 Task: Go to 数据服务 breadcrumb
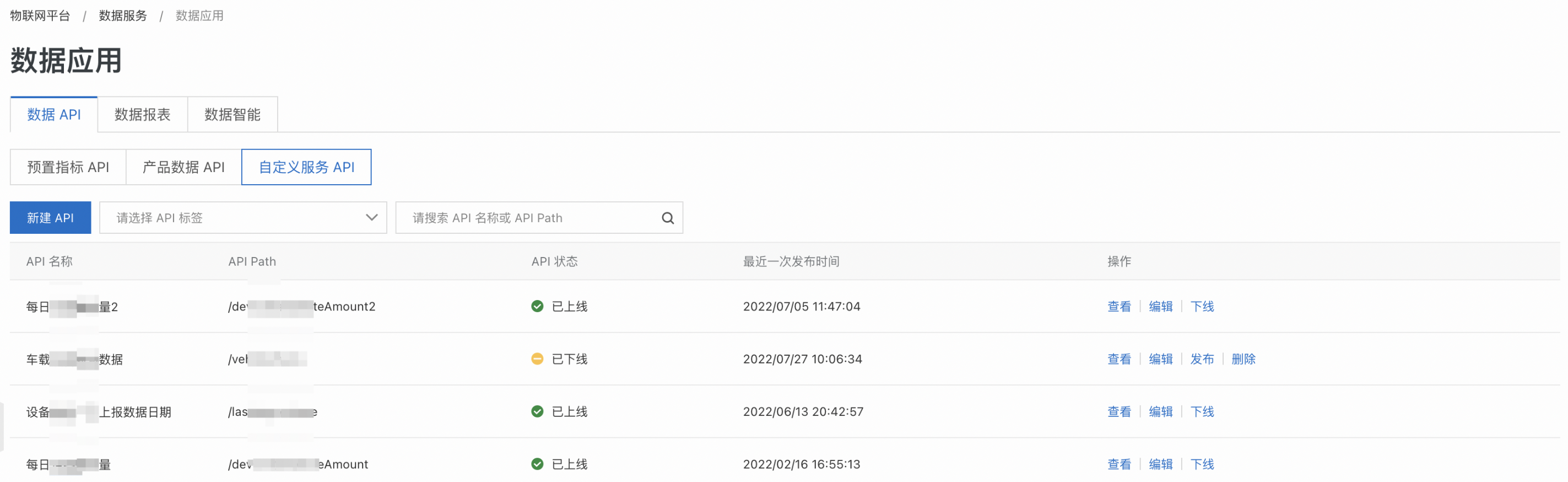point(123,16)
